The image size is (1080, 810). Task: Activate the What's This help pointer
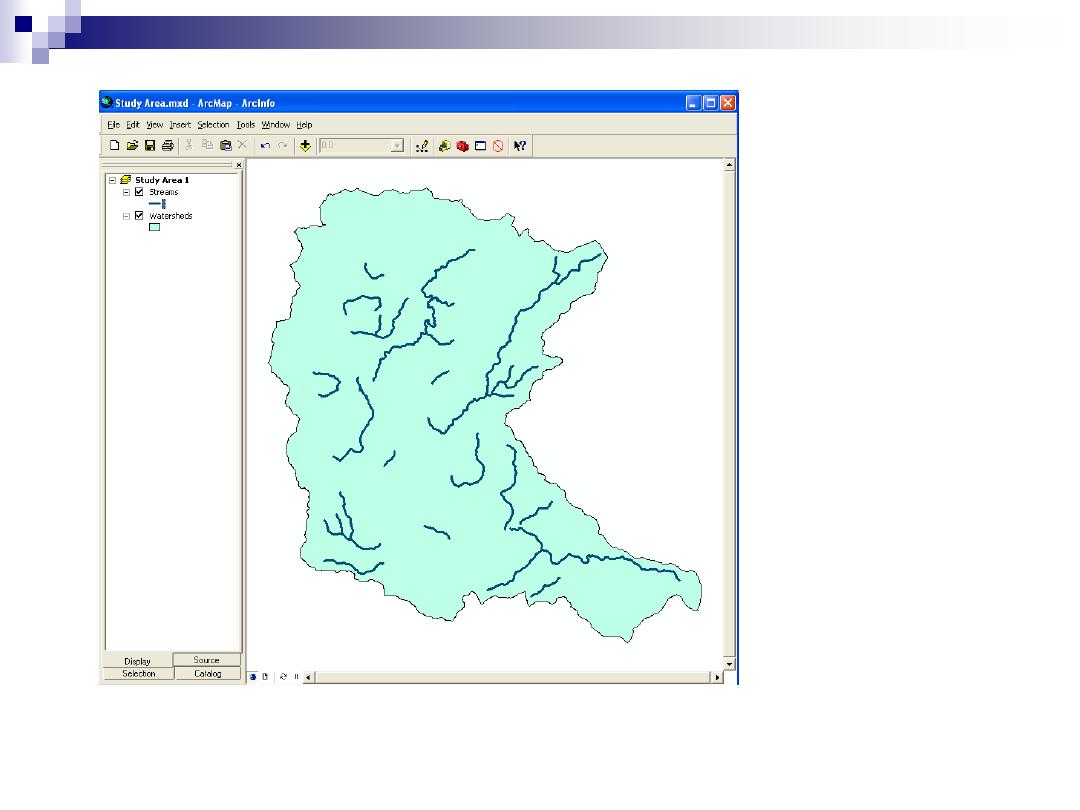(520, 146)
